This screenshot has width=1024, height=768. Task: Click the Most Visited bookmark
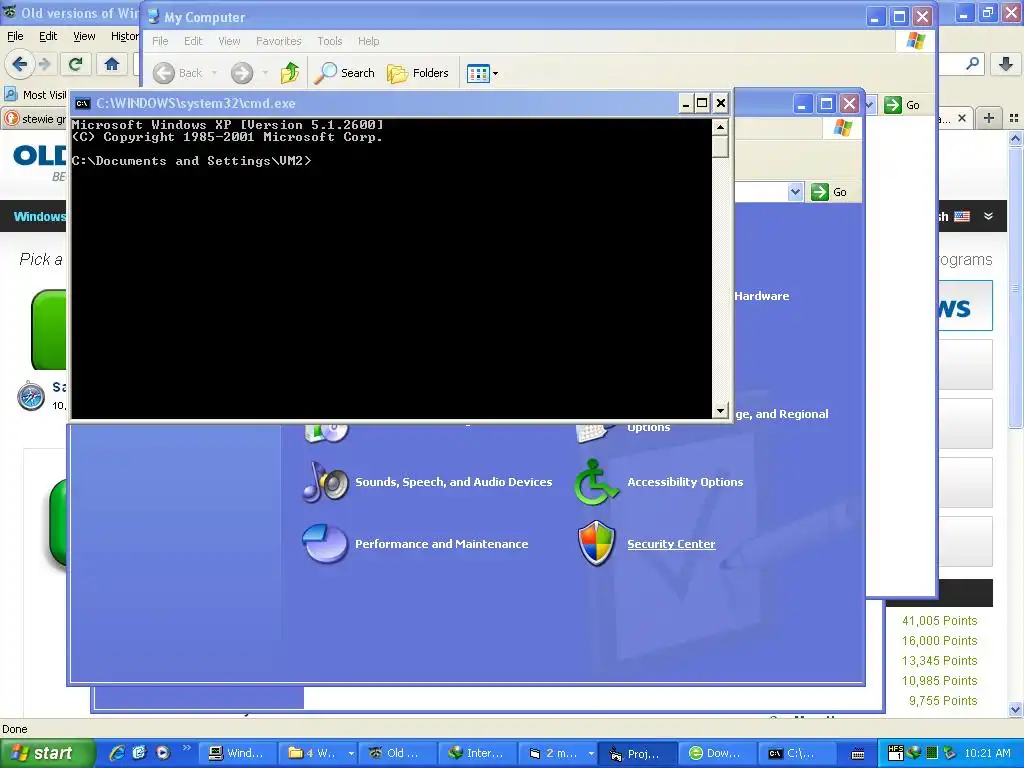36,95
